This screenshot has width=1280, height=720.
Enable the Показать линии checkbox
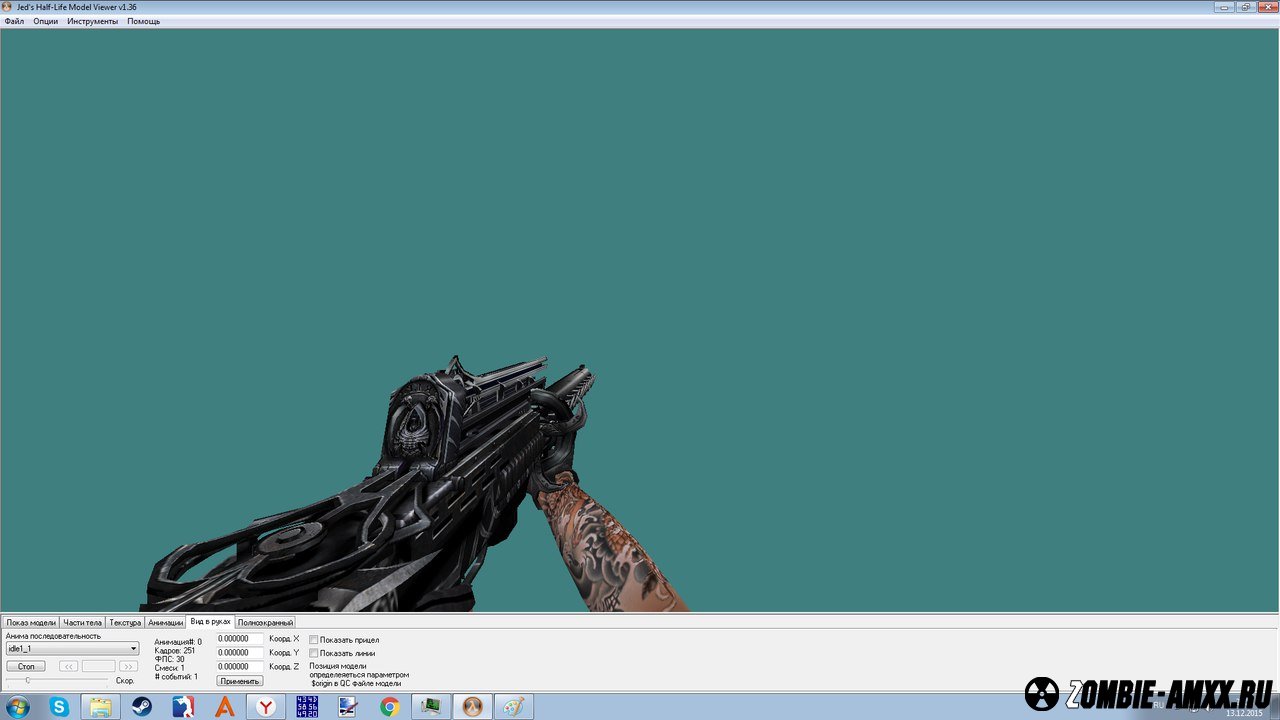(x=314, y=653)
